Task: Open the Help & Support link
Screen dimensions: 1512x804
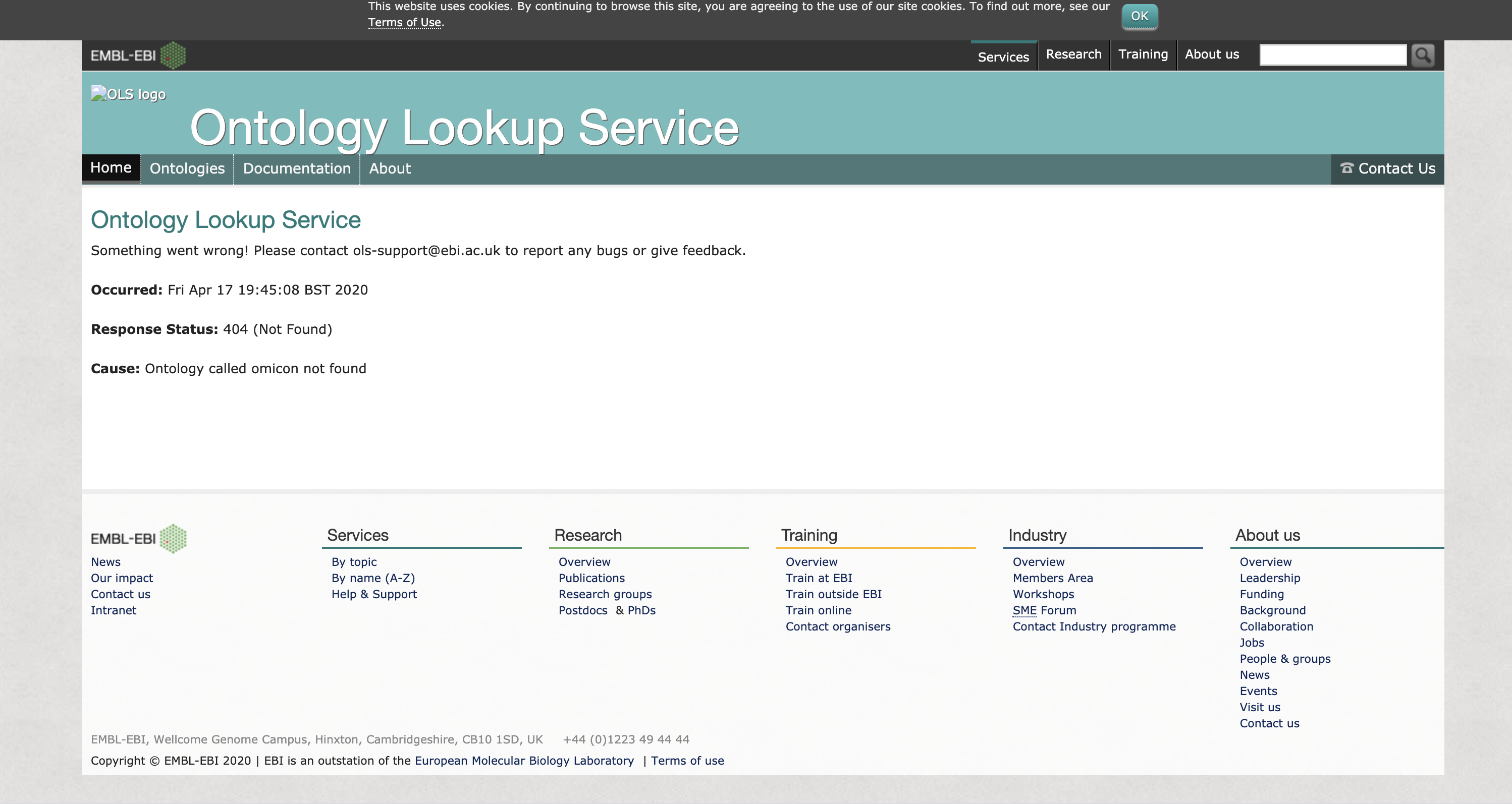Action: click(374, 594)
